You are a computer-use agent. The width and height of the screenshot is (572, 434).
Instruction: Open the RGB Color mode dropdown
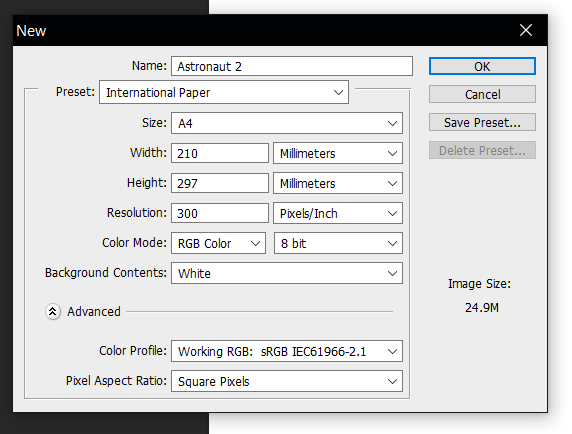point(219,243)
